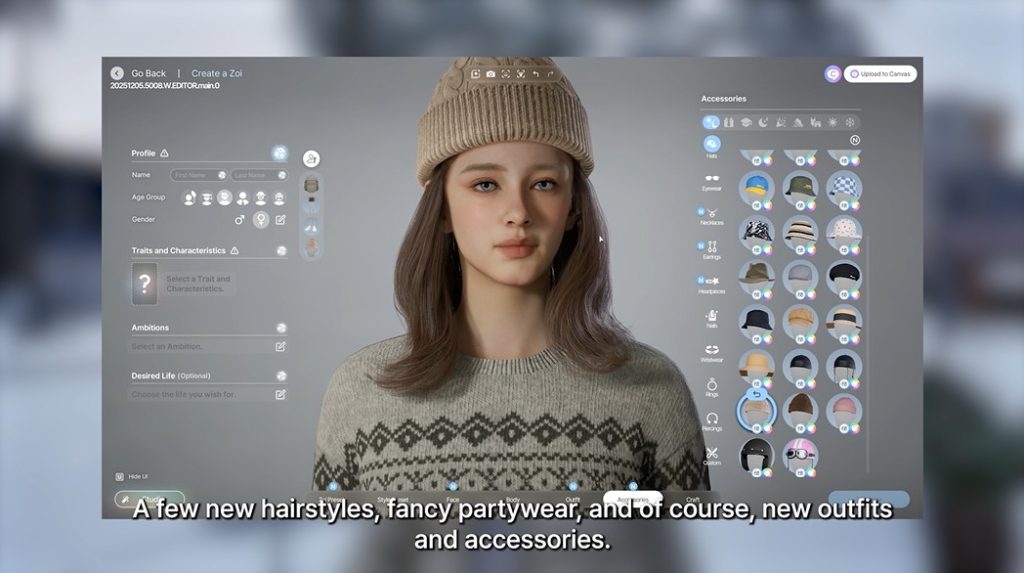Pick the blue and yellow cap thumbnail
Image resolution: width=1024 pixels, height=573 pixels.
(x=756, y=187)
